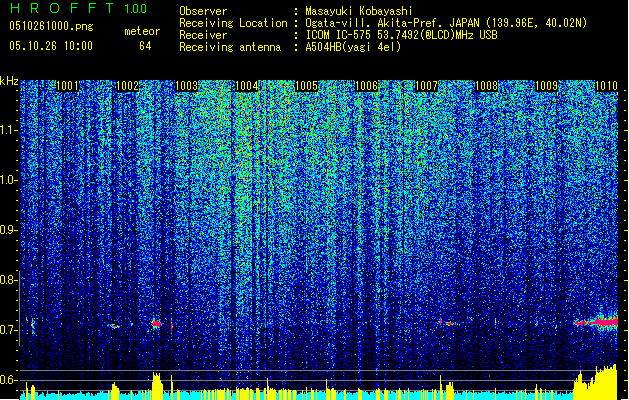
Task: Click the 1002 time marker
Action: click(x=127, y=85)
